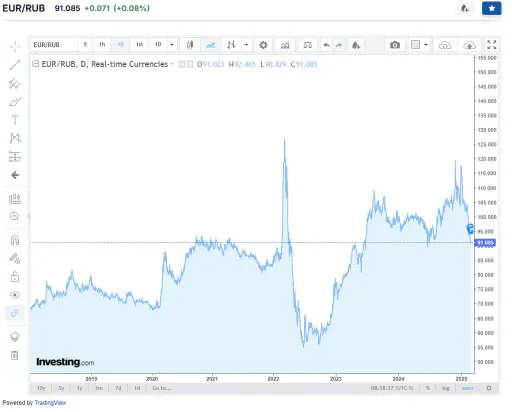
Task: Click the EUR/RUB symbol search field
Action: pyautogui.click(x=54, y=45)
